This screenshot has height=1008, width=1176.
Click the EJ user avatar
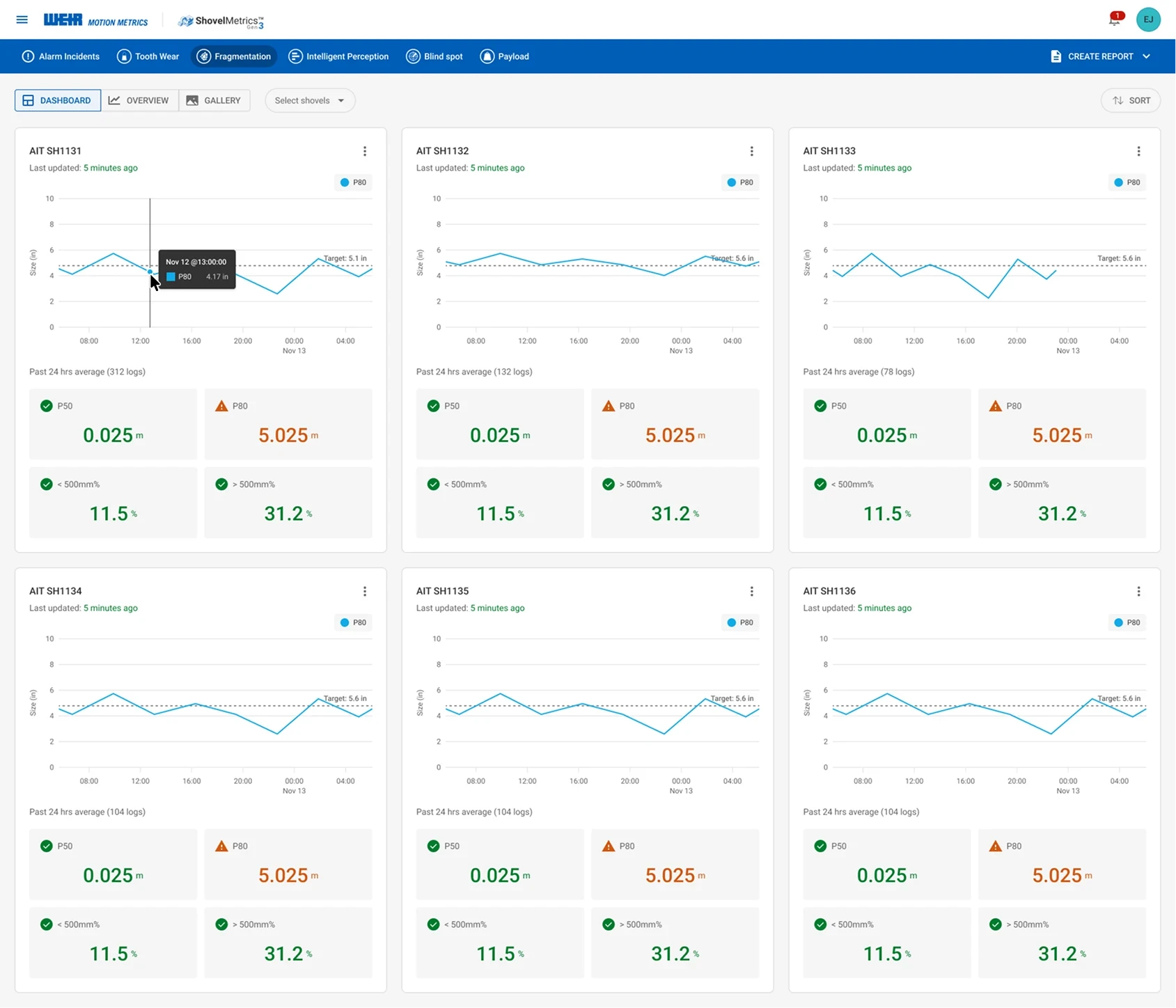pyautogui.click(x=1148, y=19)
